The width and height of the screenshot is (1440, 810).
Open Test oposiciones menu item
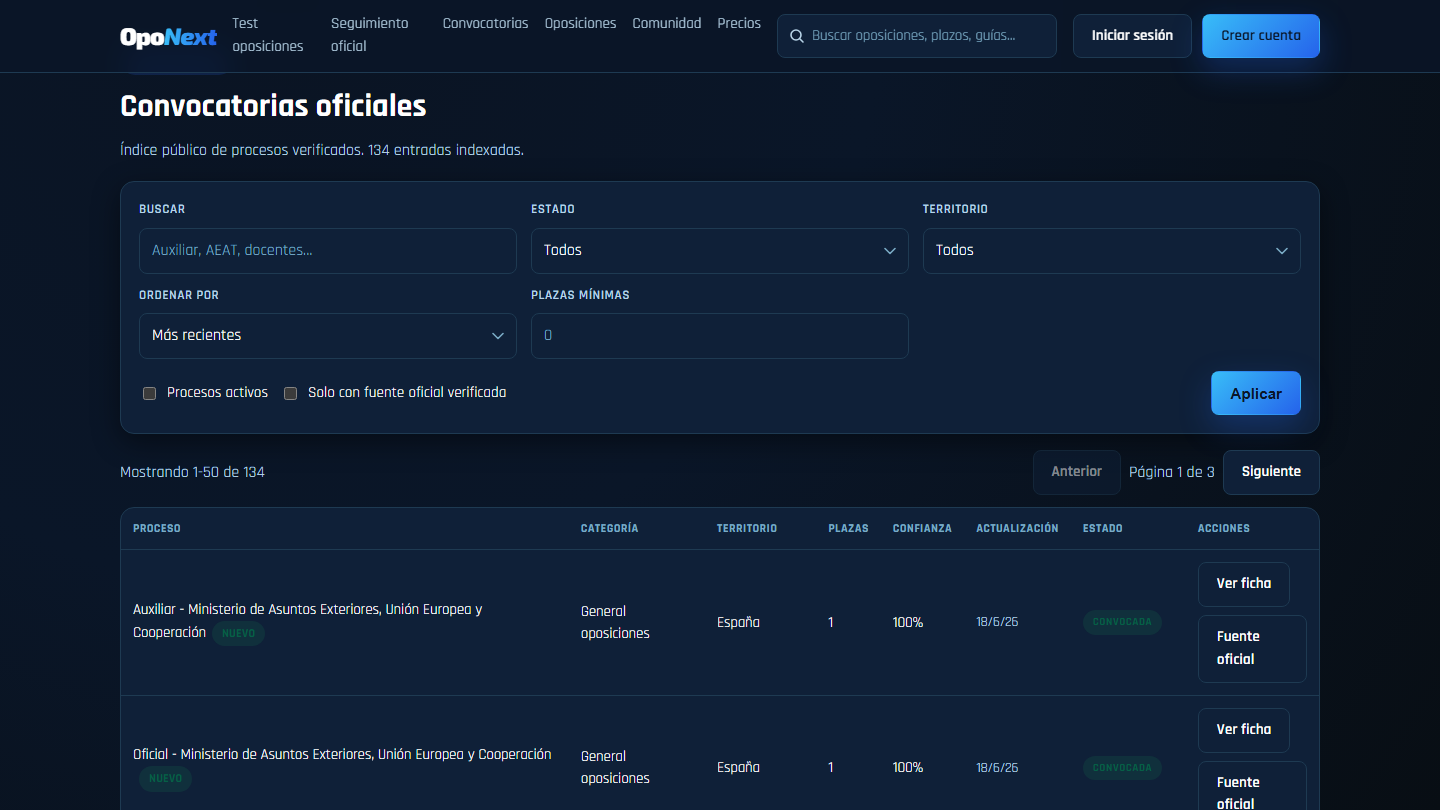tap(267, 35)
